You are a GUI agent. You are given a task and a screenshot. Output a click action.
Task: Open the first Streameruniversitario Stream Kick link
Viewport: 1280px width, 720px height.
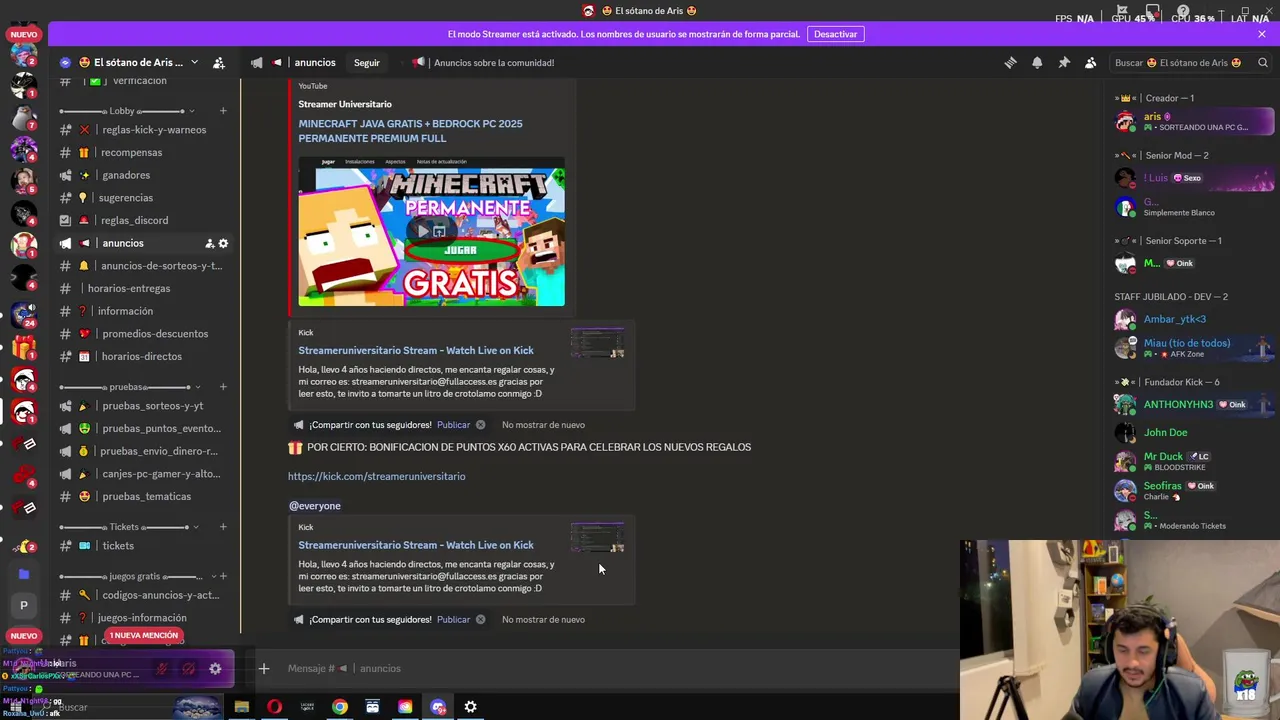[416, 350]
